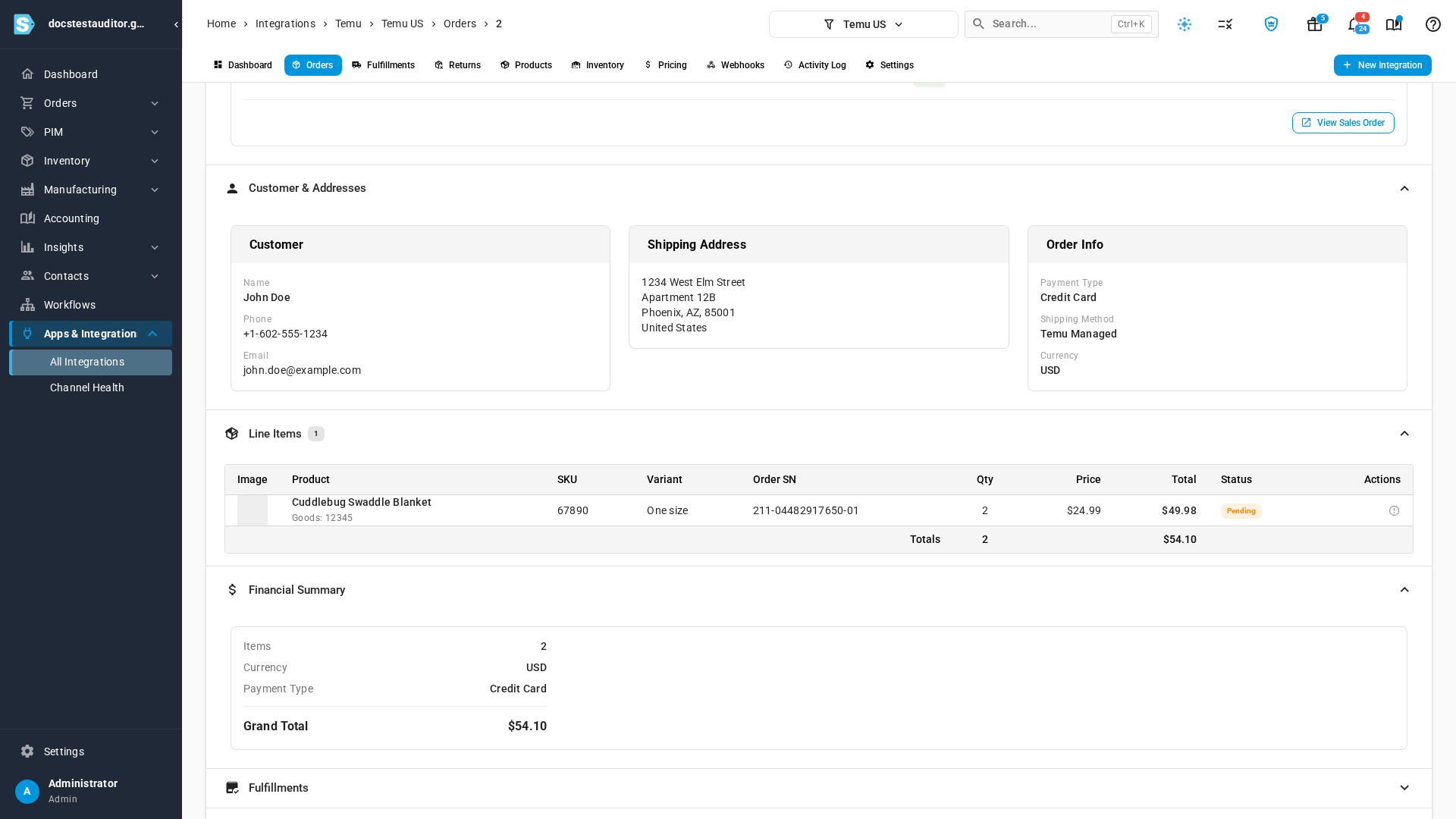Click View Sales Order button
Image resolution: width=1456 pixels, height=819 pixels.
point(1343,123)
